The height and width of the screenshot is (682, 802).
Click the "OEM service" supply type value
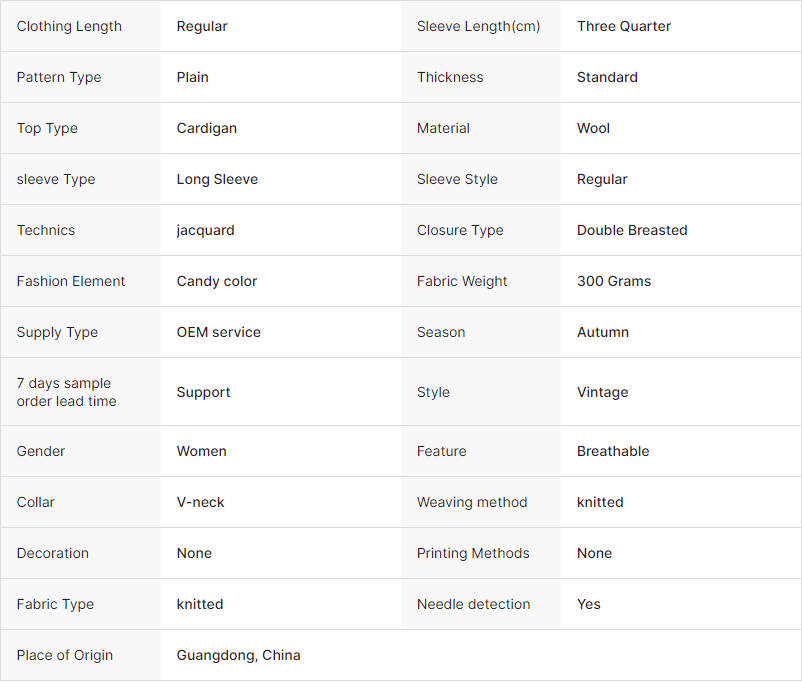[x=219, y=332]
